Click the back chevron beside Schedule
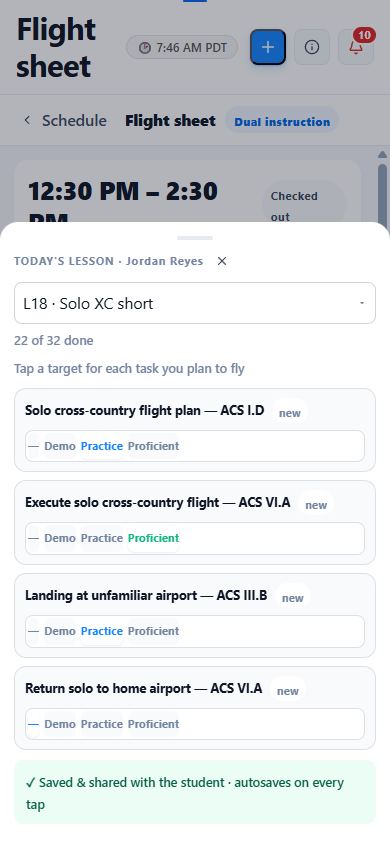Screen dimensions: 390x844 [x=27, y=121]
